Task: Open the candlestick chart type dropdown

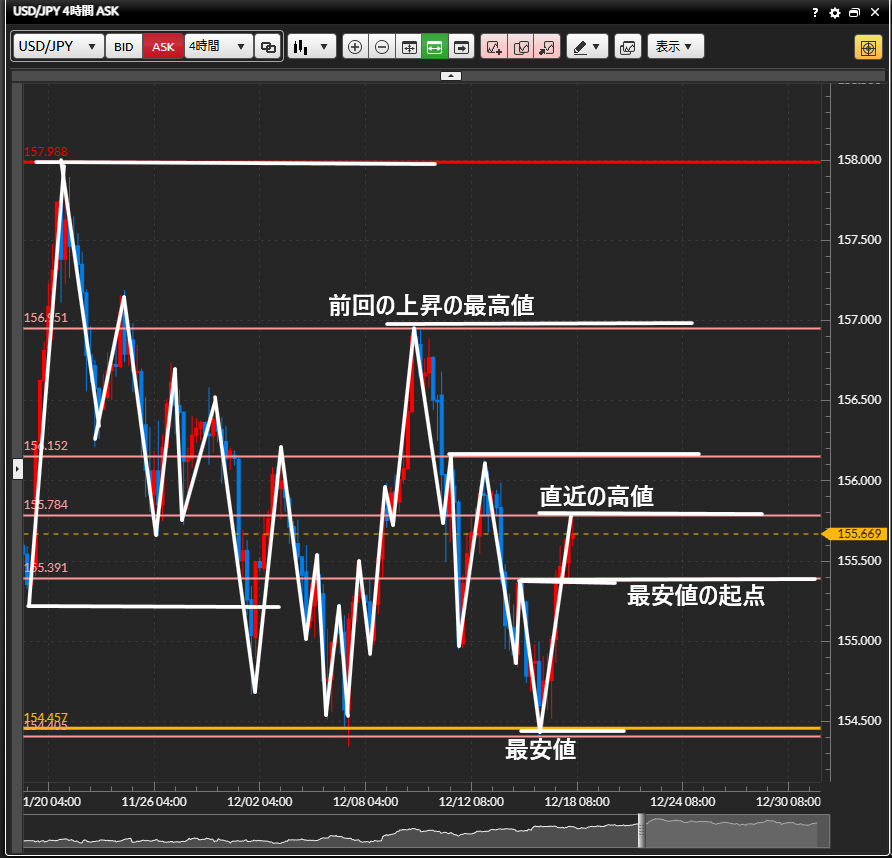Action: (311, 47)
